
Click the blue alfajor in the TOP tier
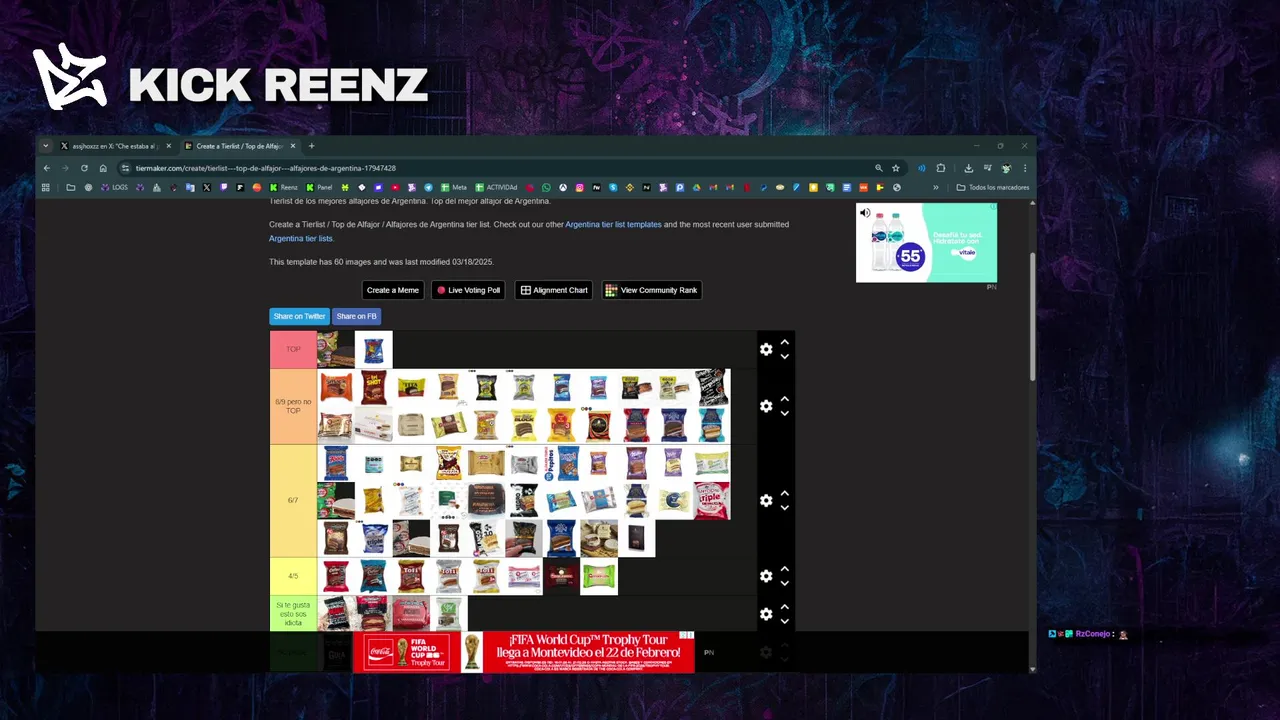coord(373,350)
